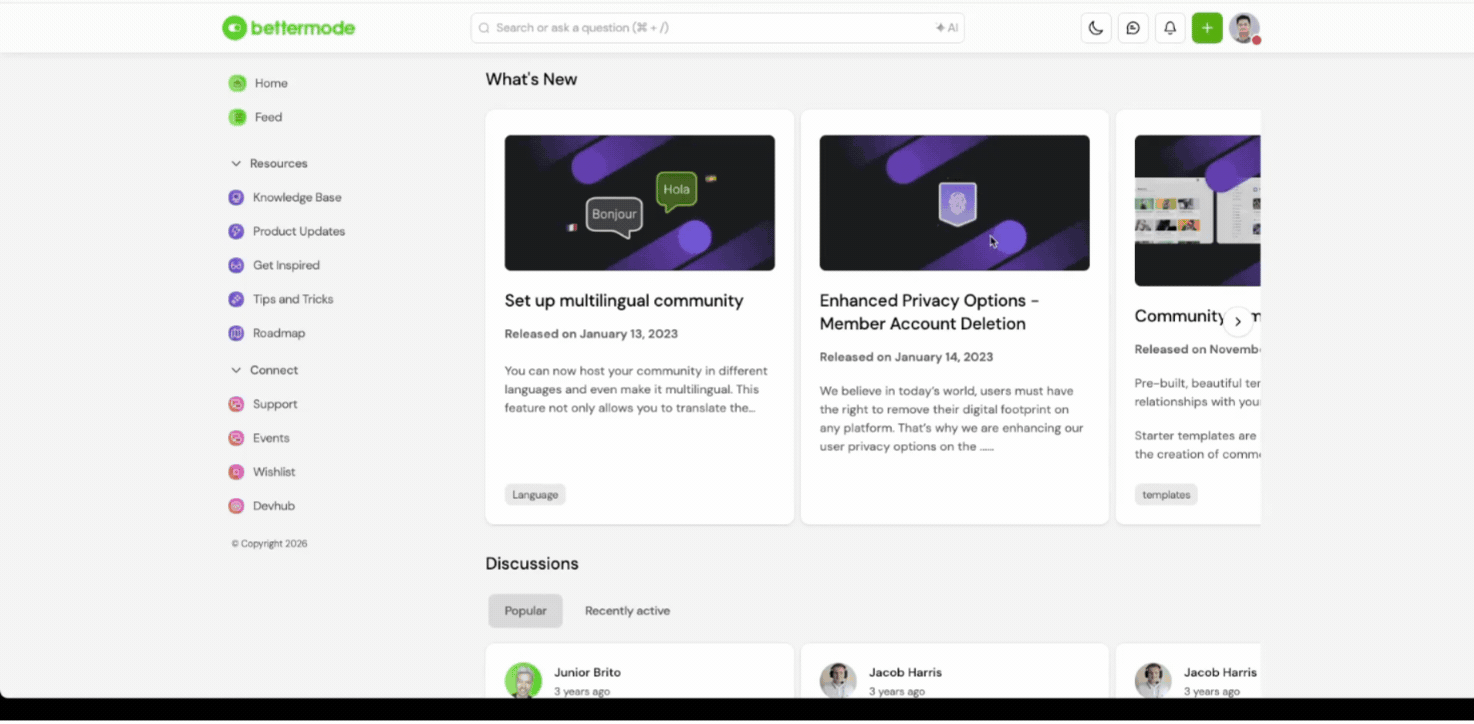Select the Popular discussions tab
The height and width of the screenshot is (724, 1474).
[525, 611]
